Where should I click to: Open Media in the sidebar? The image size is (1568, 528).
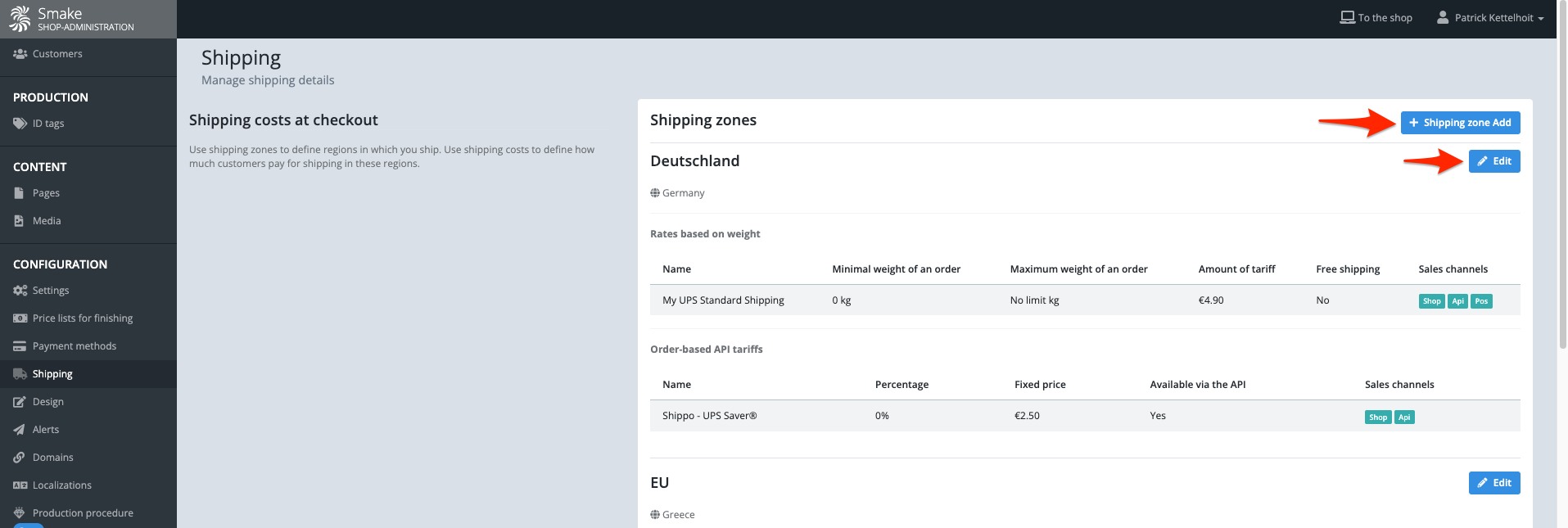click(88, 221)
